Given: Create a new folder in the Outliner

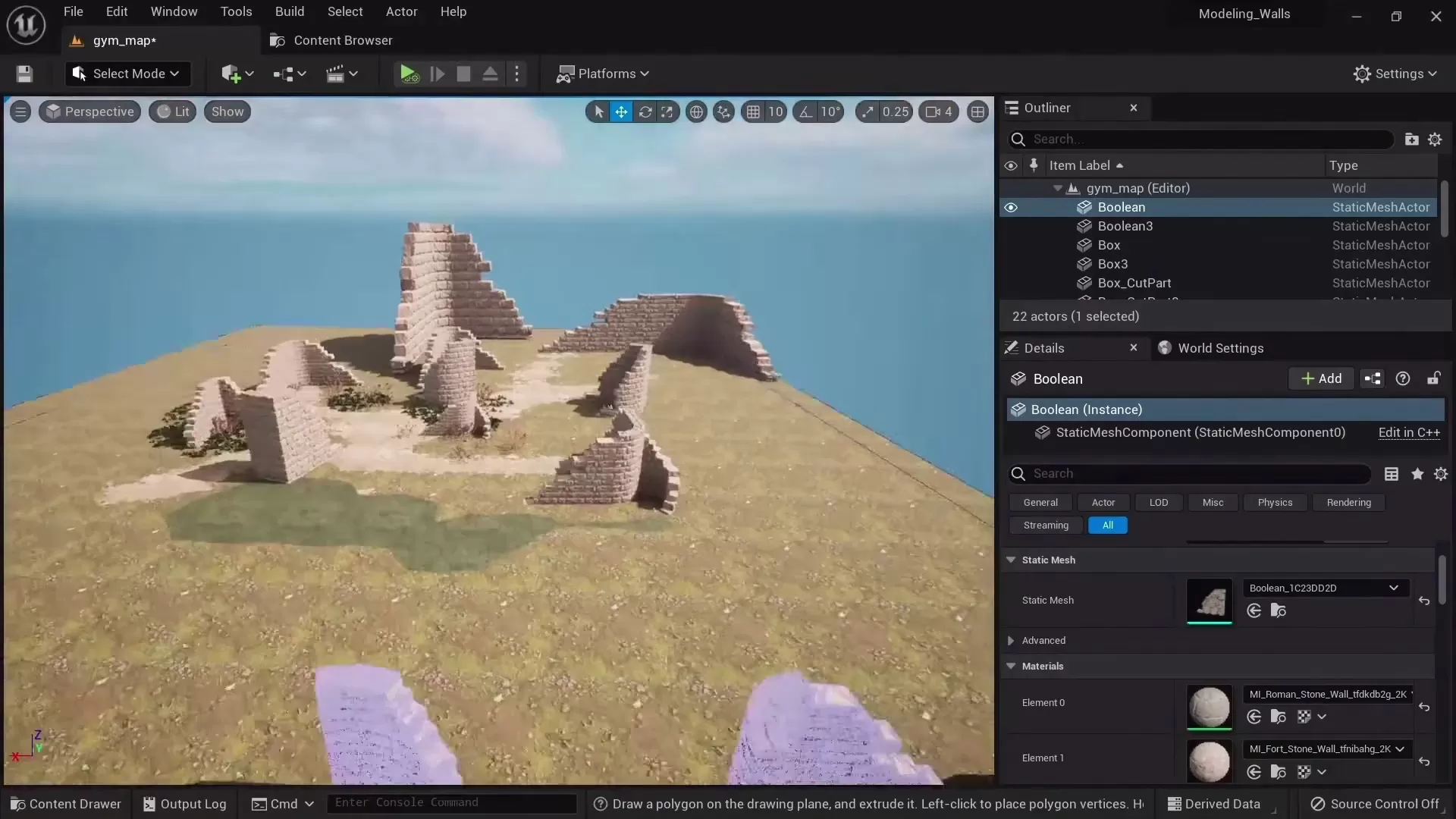Looking at the screenshot, I should [x=1410, y=140].
